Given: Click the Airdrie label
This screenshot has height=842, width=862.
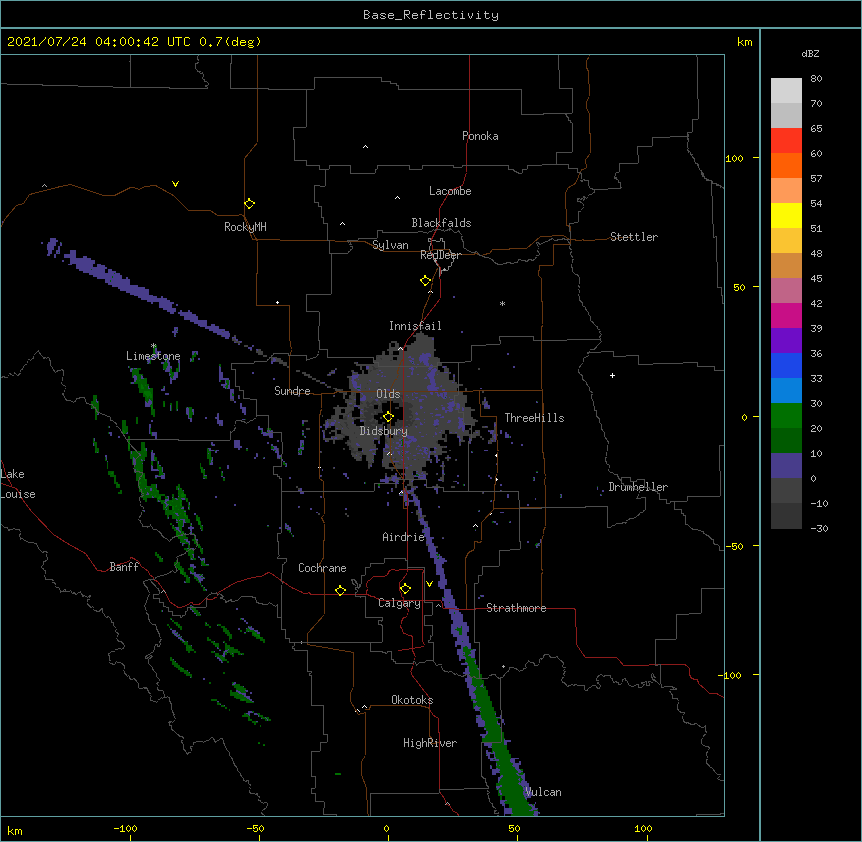Looking at the screenshot, I should click(403, 537).
